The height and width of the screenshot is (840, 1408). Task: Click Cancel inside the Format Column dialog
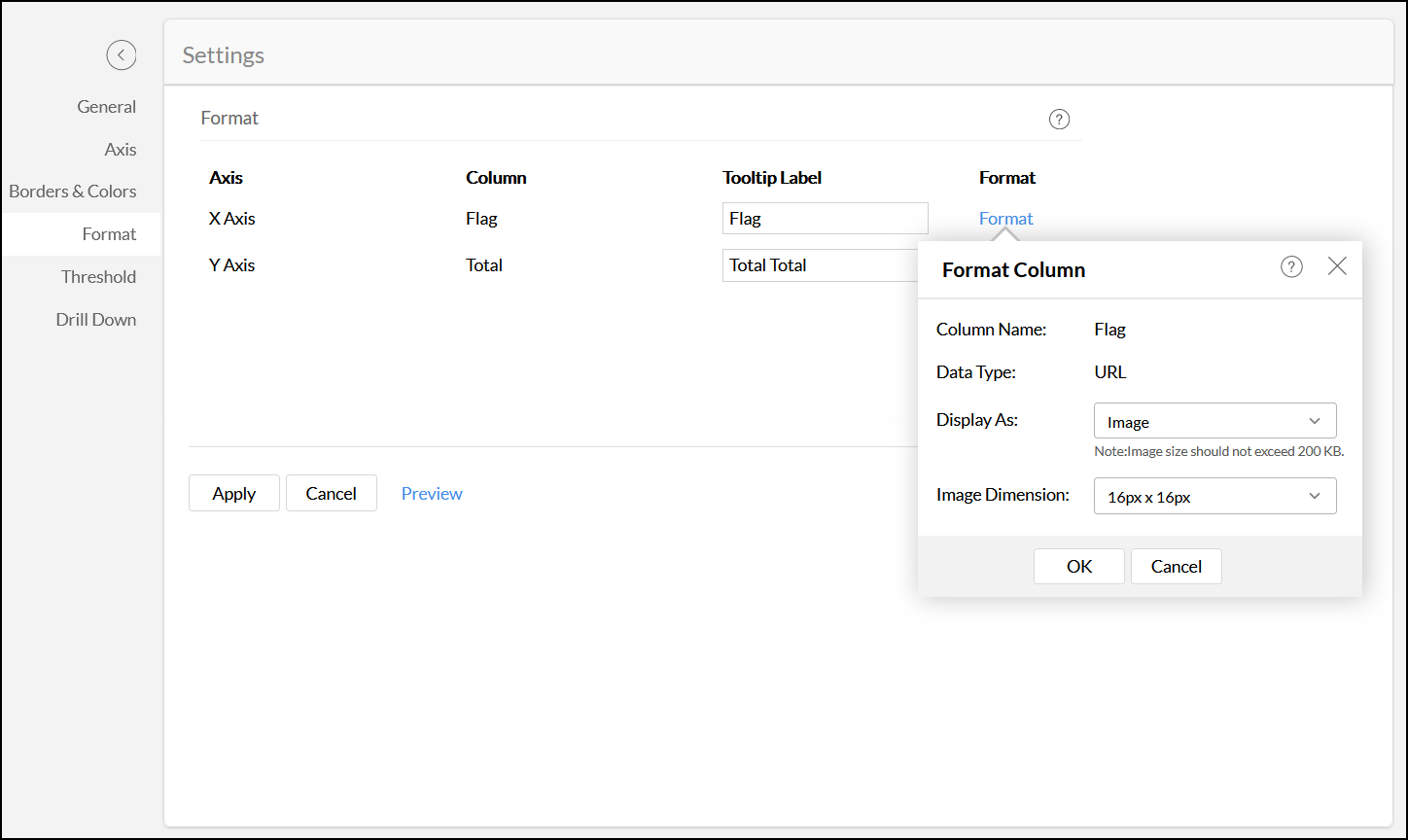coord(1176,566)
